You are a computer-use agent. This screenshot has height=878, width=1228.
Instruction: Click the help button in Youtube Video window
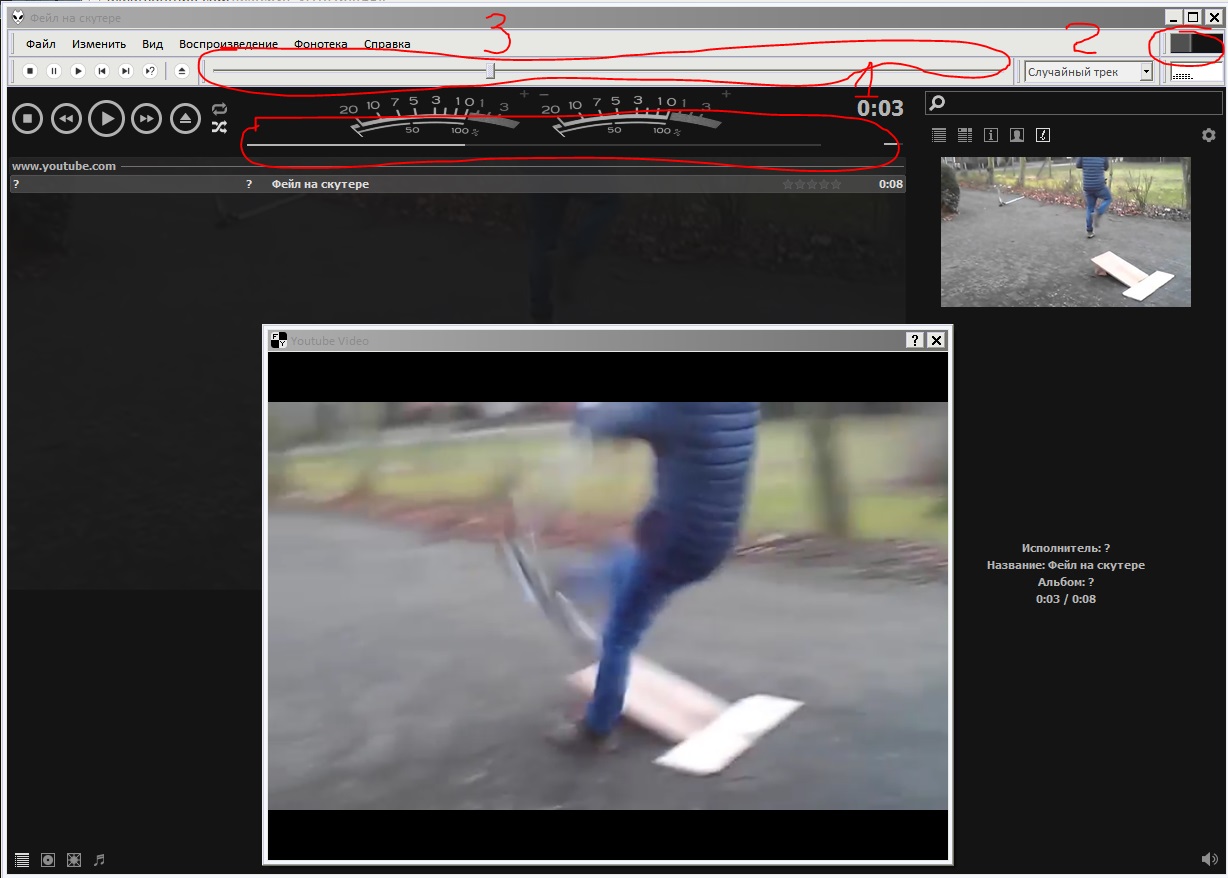[x=915, y=340]
